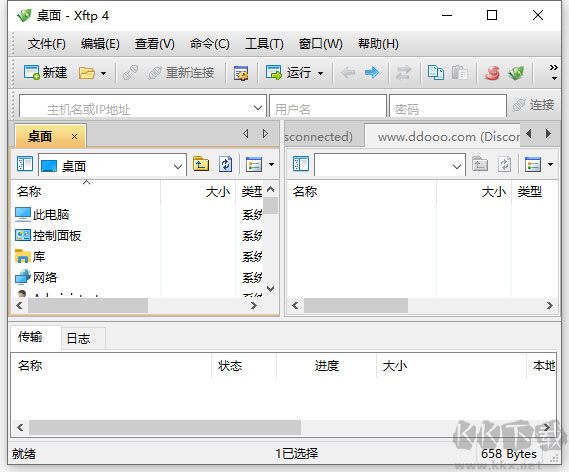The width and height of the screenshot is (569, 472).
Task: Sort right pane by 类型 column
Action: (535, 192)
